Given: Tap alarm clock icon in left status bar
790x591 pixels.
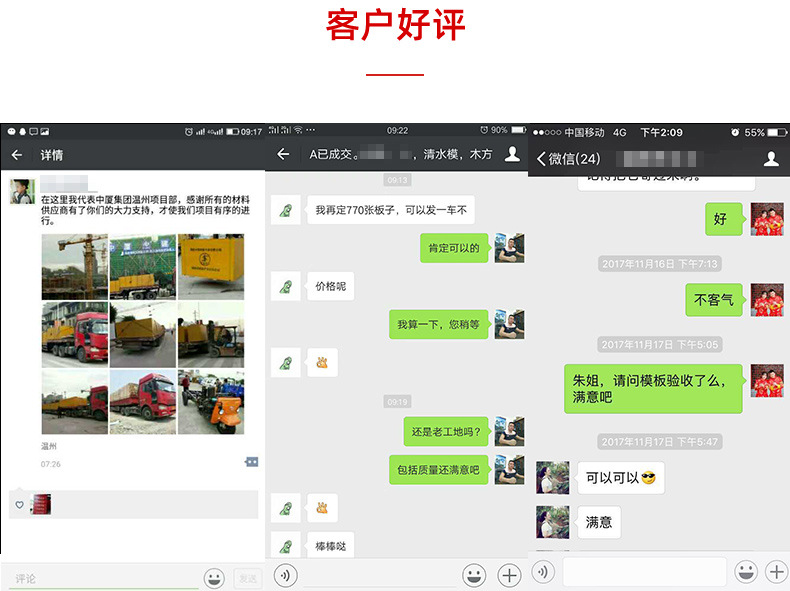Looking at the screenshot, I should click(188, 132).
